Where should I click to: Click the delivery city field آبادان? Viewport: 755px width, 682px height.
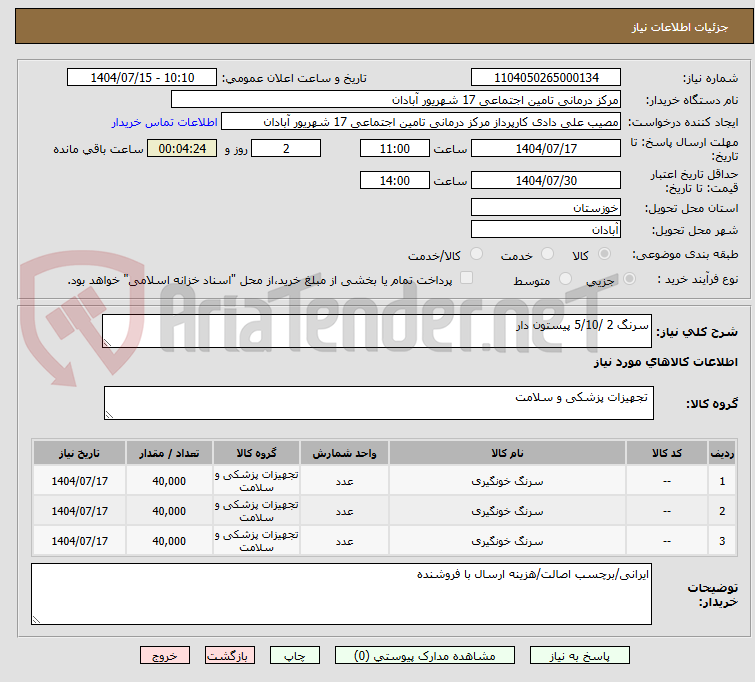coord(546,230)
